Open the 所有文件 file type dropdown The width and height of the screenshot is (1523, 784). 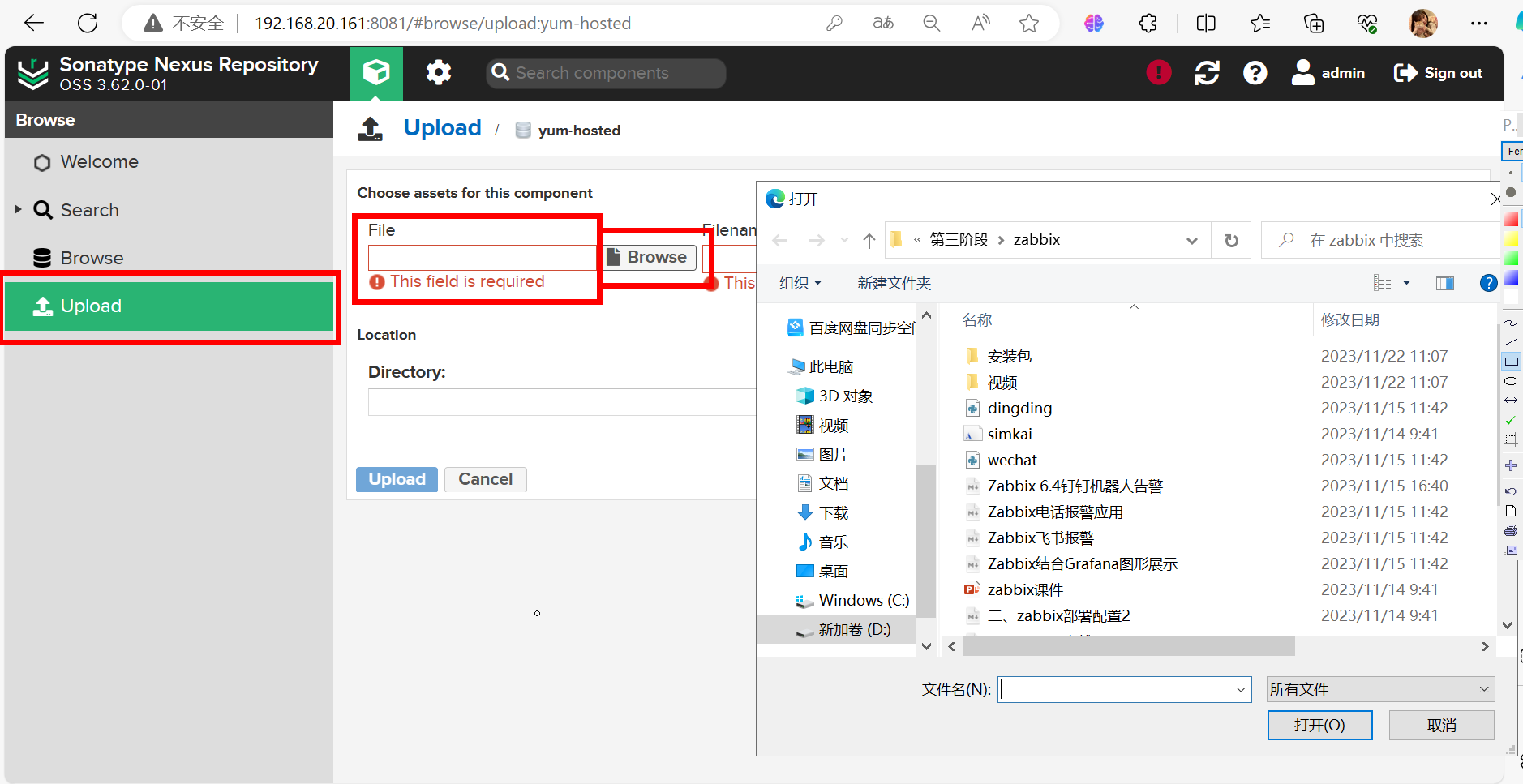1380,689
